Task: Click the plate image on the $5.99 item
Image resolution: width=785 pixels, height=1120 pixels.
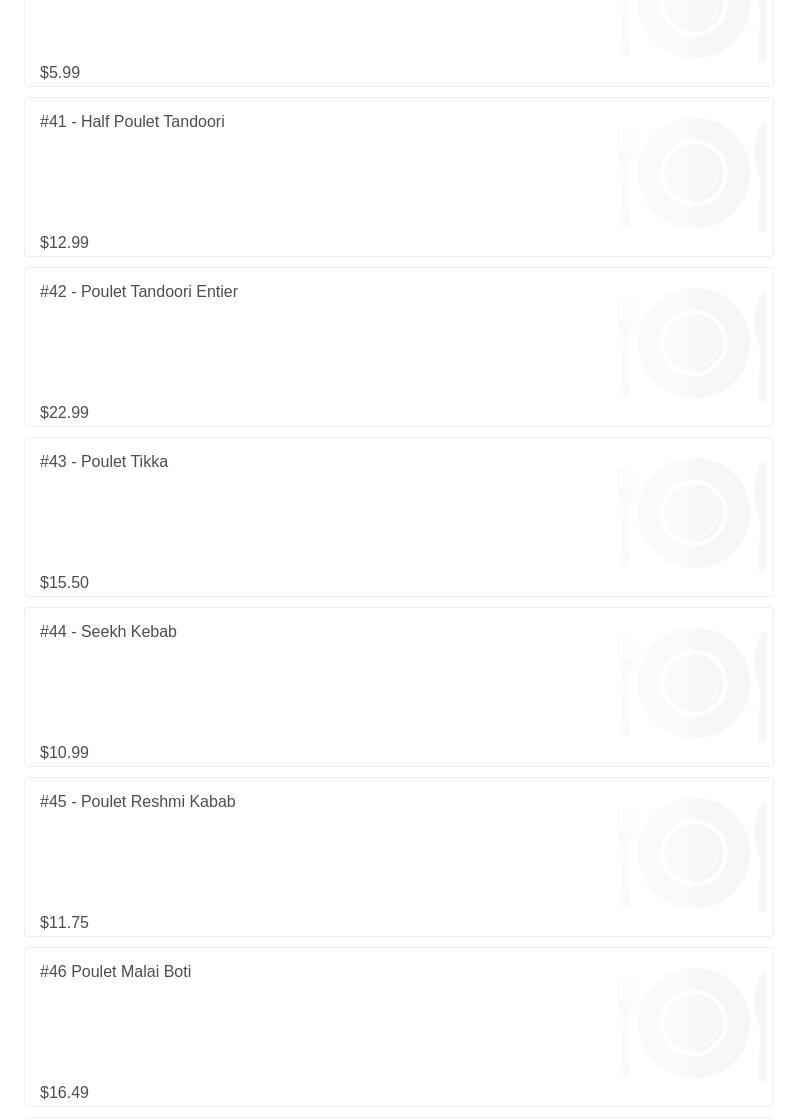Action: pyautogui.click(x=693, y=28)
